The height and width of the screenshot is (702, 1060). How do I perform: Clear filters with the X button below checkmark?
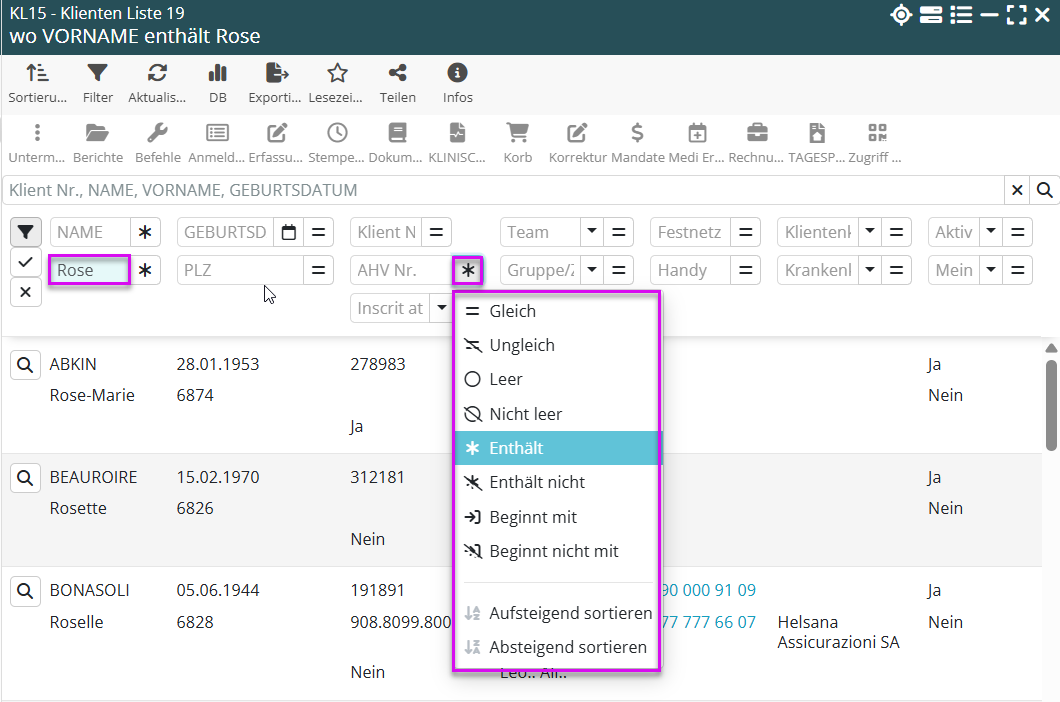[x=26, y=292]
